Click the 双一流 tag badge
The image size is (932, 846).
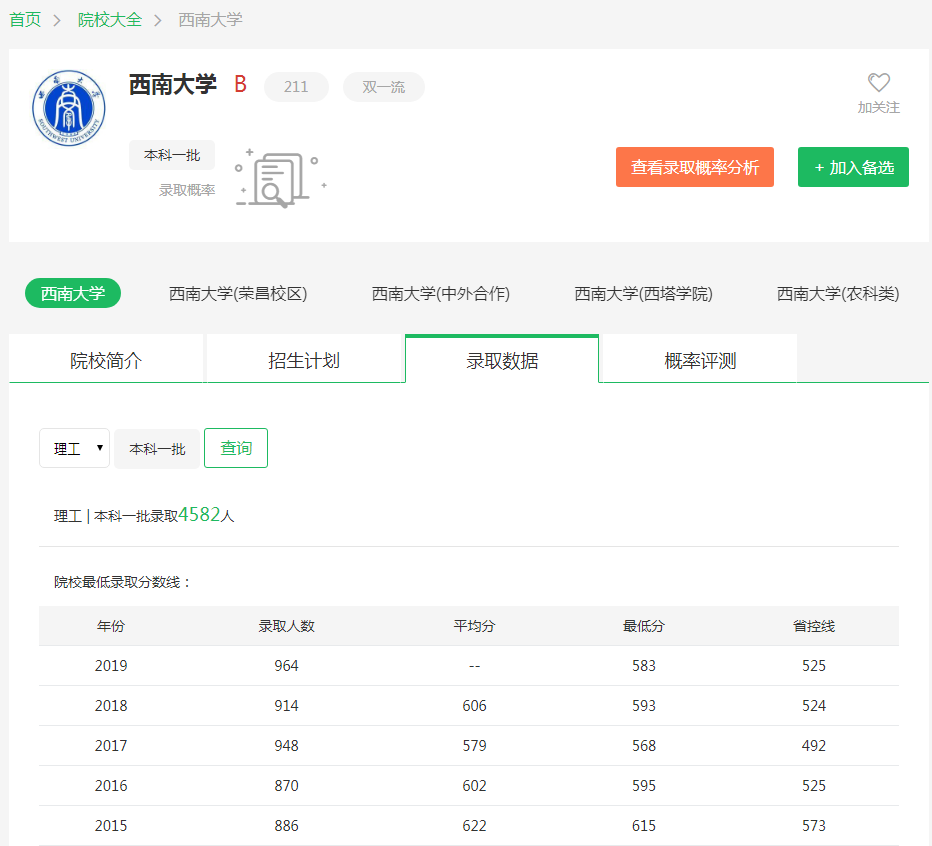(383, 87)
